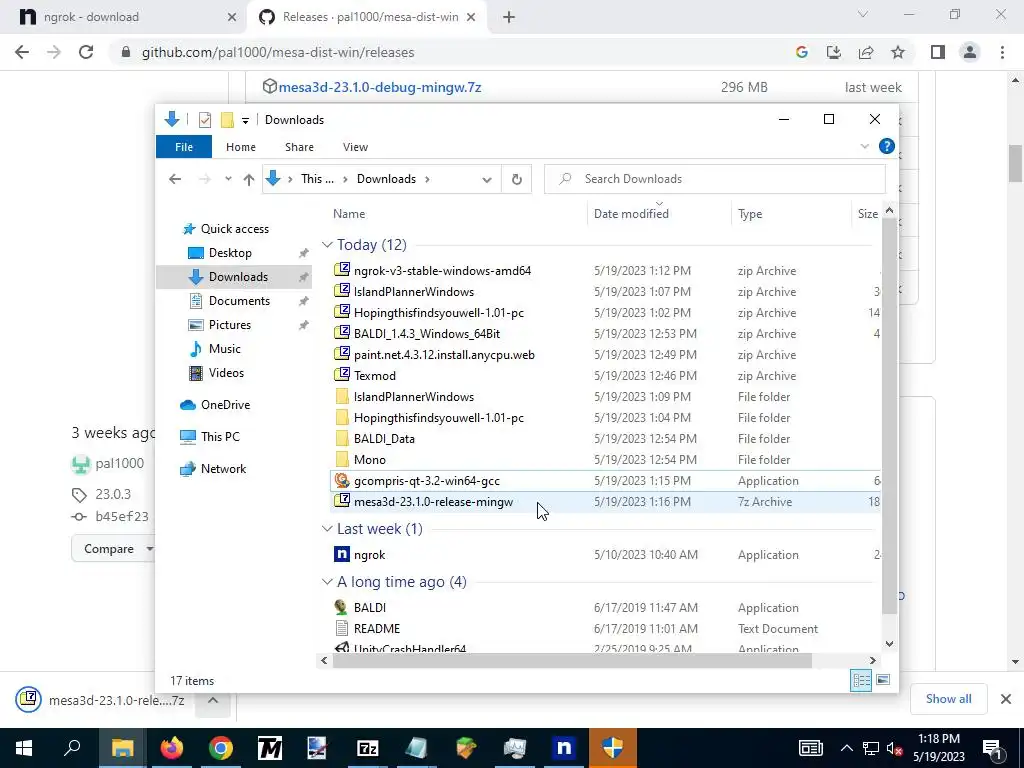Sort files by the Date modified column
The width and height of the screenshot is (1024, 768).
(x=631, y=214)
